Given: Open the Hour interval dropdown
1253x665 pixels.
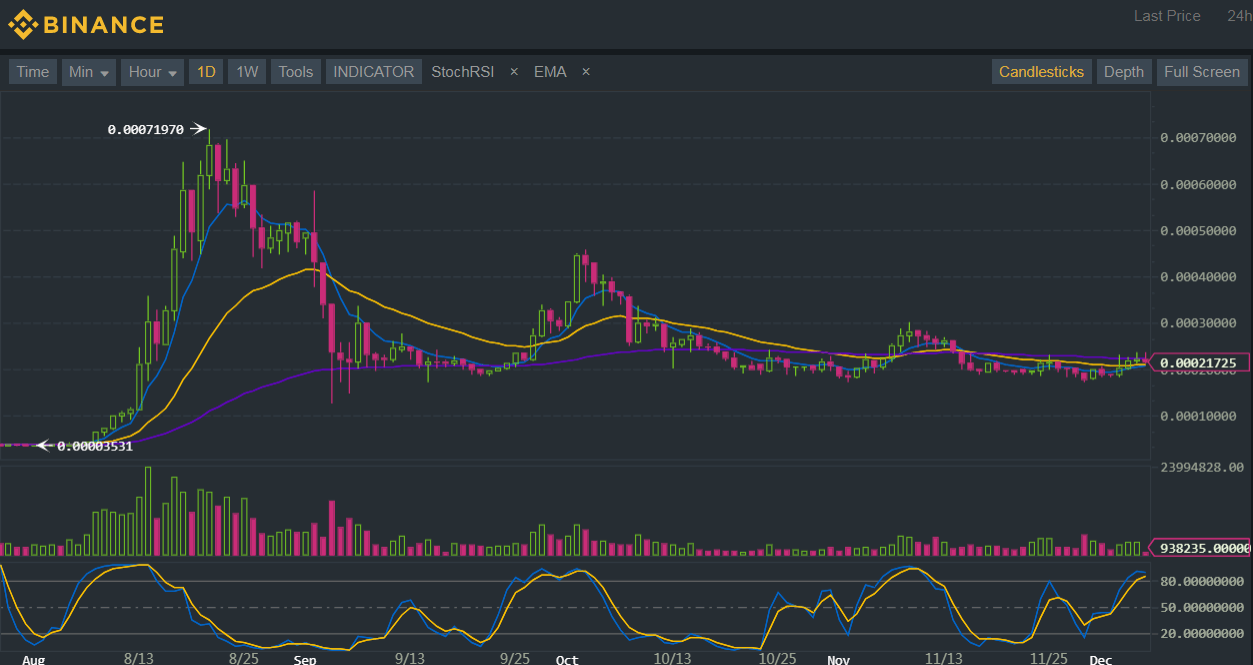Looking at the screenshot, I should 152,72.
